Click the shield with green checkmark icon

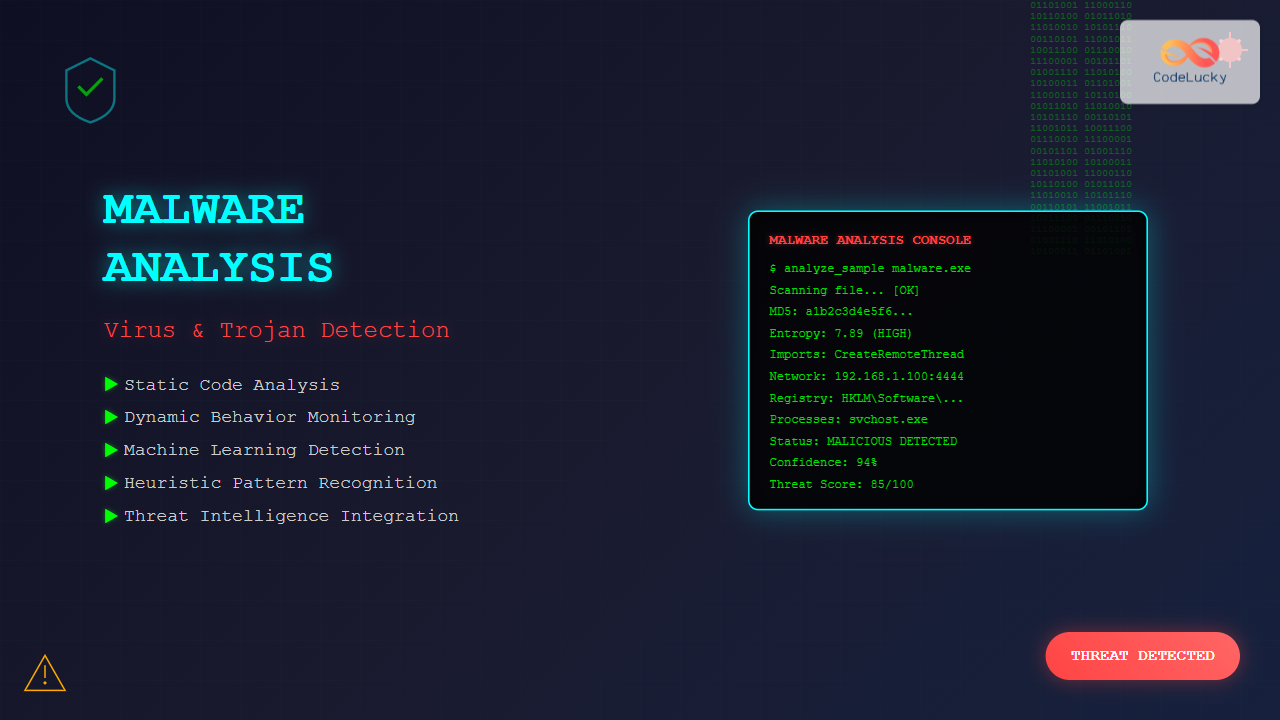(90, 90)
